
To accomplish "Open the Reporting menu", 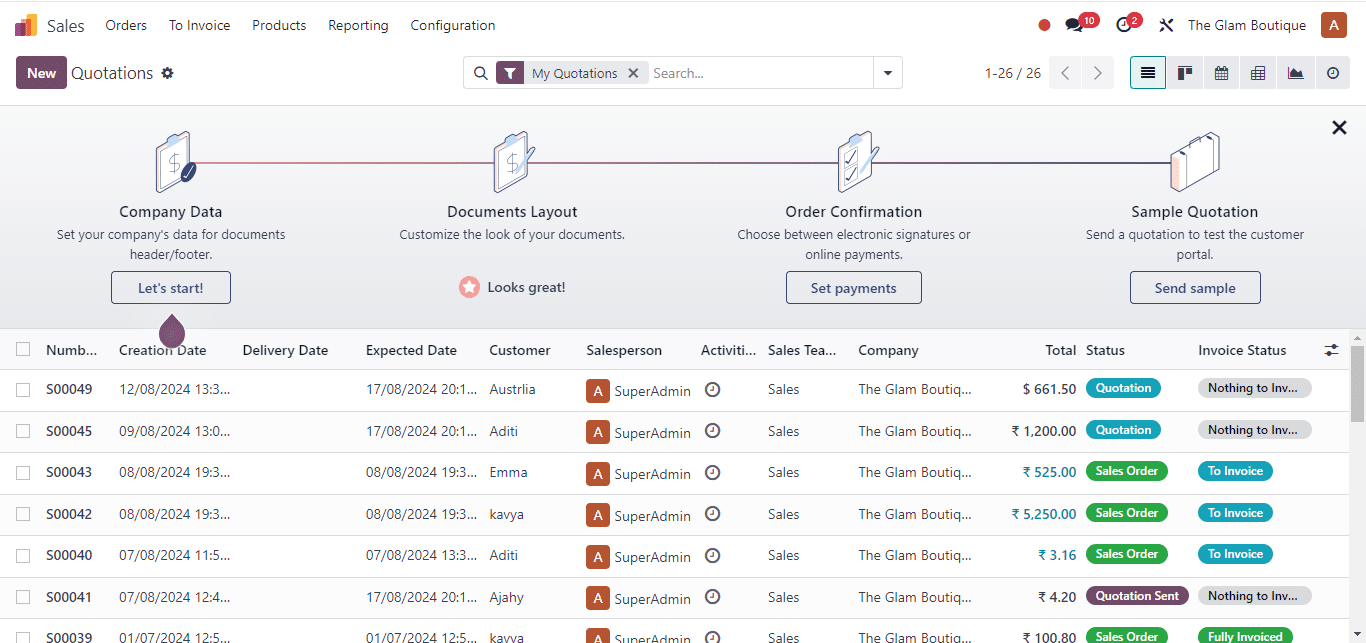I will point(358,24).
